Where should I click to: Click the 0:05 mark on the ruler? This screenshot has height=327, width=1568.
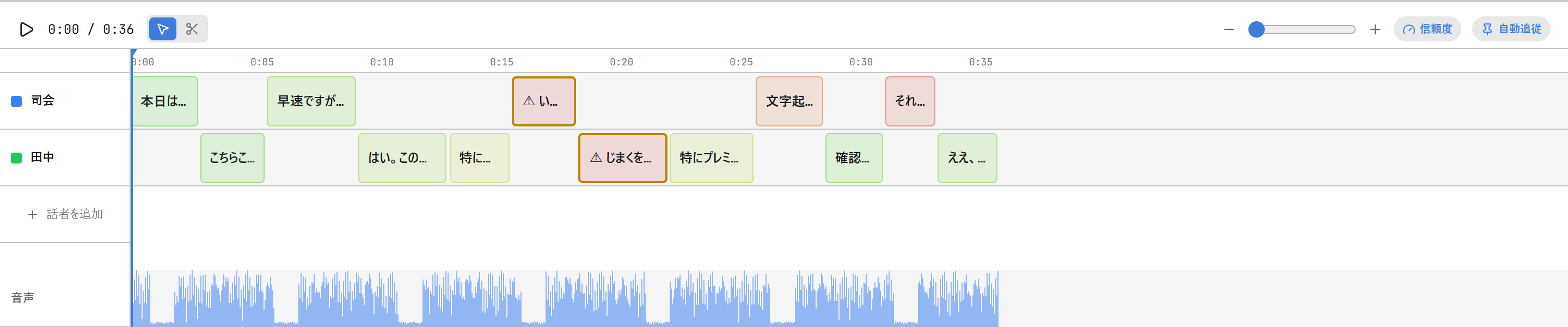point(262,62)
